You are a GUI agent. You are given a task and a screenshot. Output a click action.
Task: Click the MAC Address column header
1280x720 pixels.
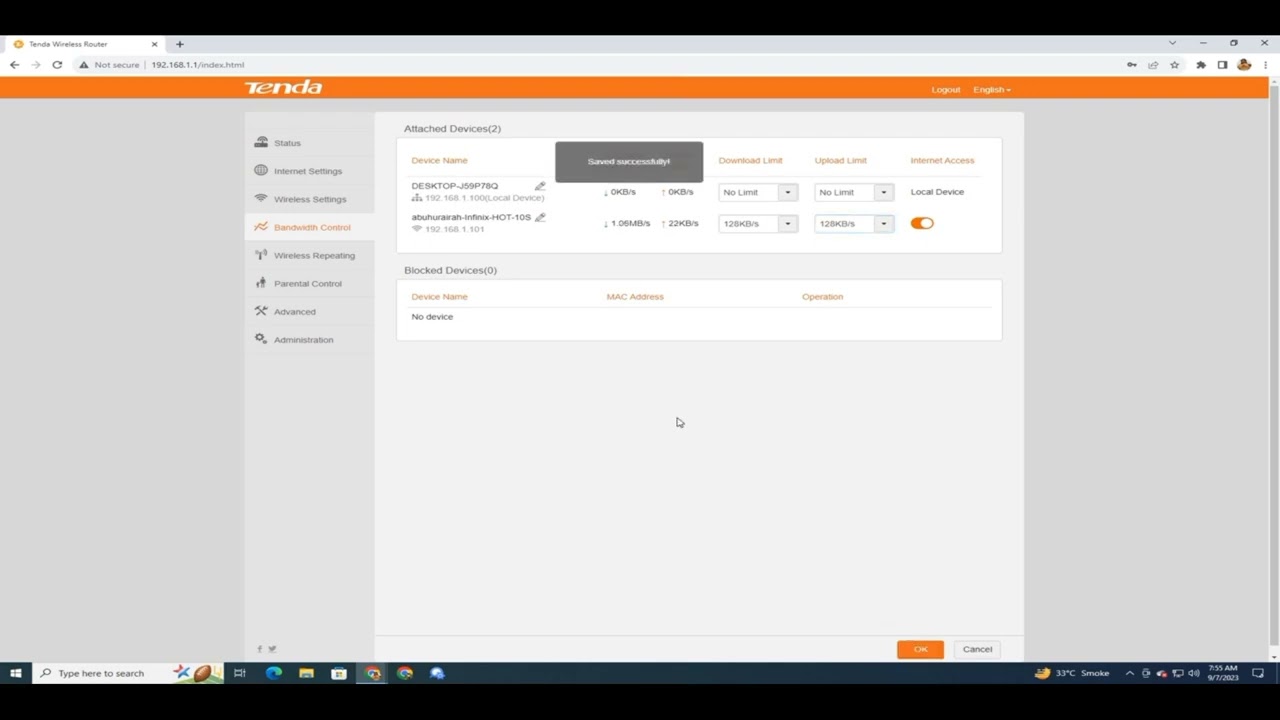tap(635, 296)
